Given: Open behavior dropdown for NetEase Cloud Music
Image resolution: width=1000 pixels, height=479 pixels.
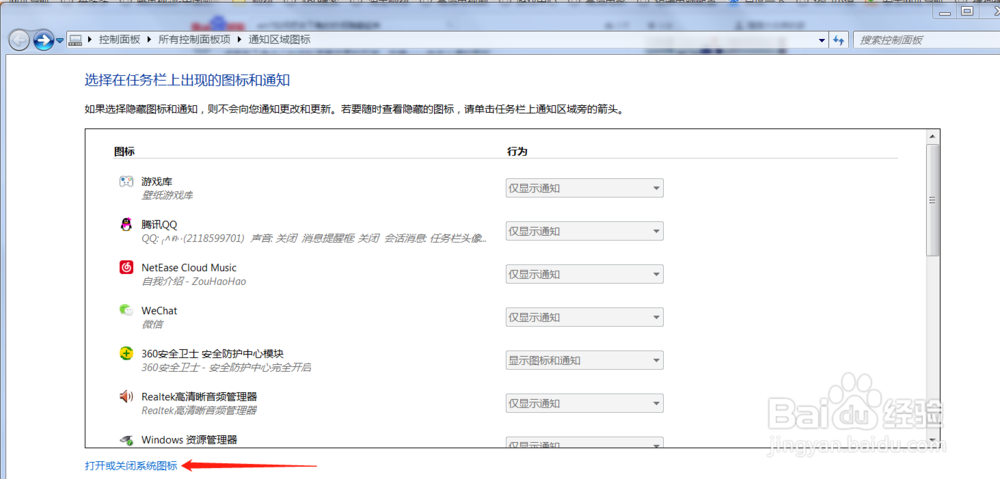Looking at the screenshot, I should [585, 274].
